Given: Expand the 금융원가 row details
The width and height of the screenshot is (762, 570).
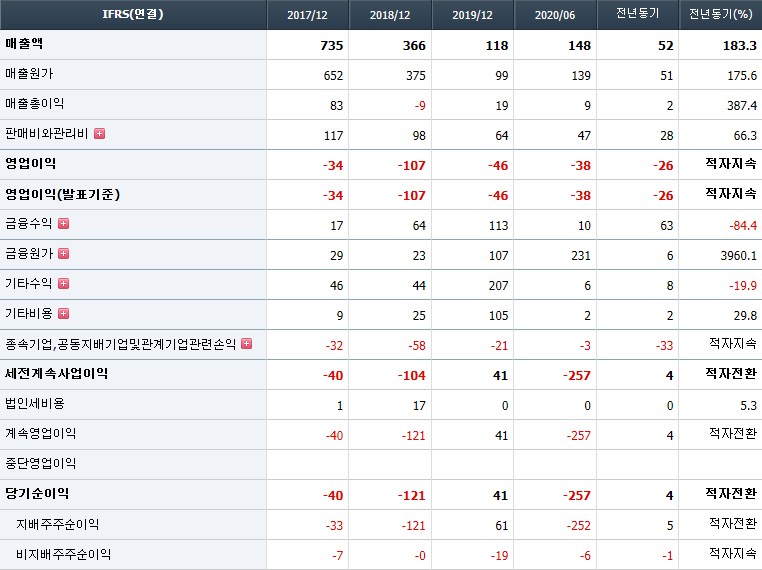Looking at the screenshot, I should coord(64,254).
